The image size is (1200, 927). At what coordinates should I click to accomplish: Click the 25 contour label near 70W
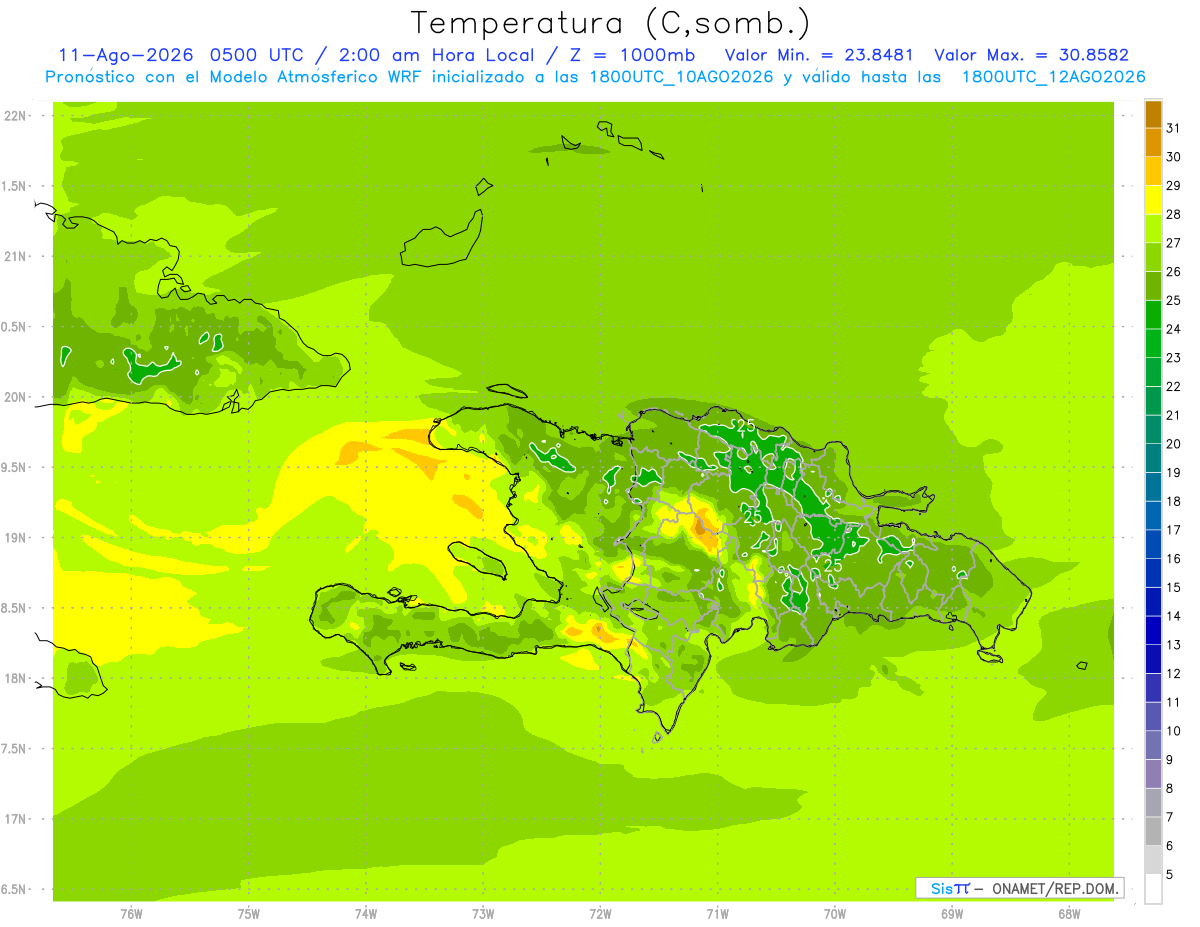point(832,566)
